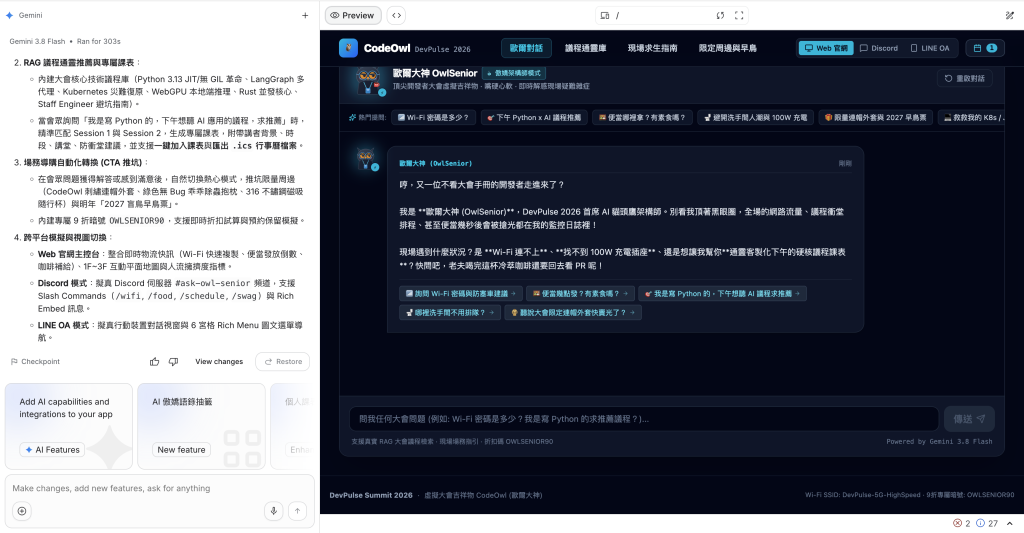Select hot question '救救我的 K8s'

[972, 118]
